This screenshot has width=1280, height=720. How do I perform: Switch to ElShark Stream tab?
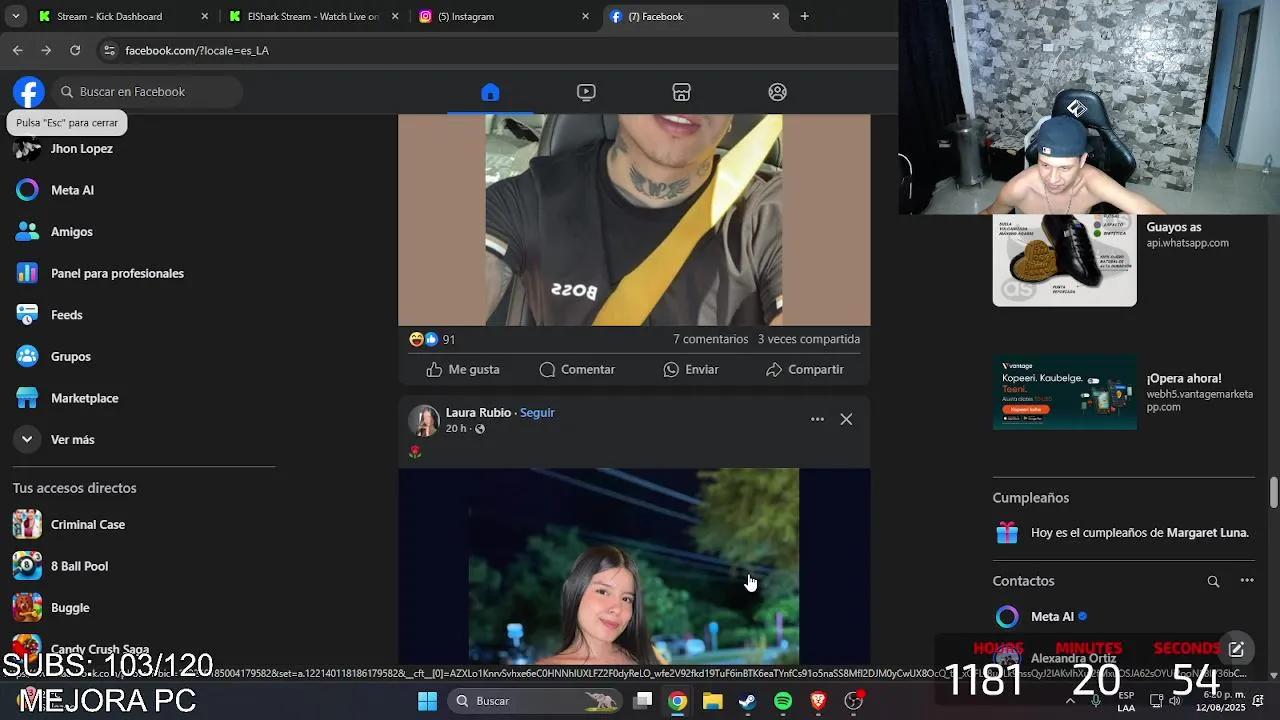pyautogui.click(x=312, y=16)
